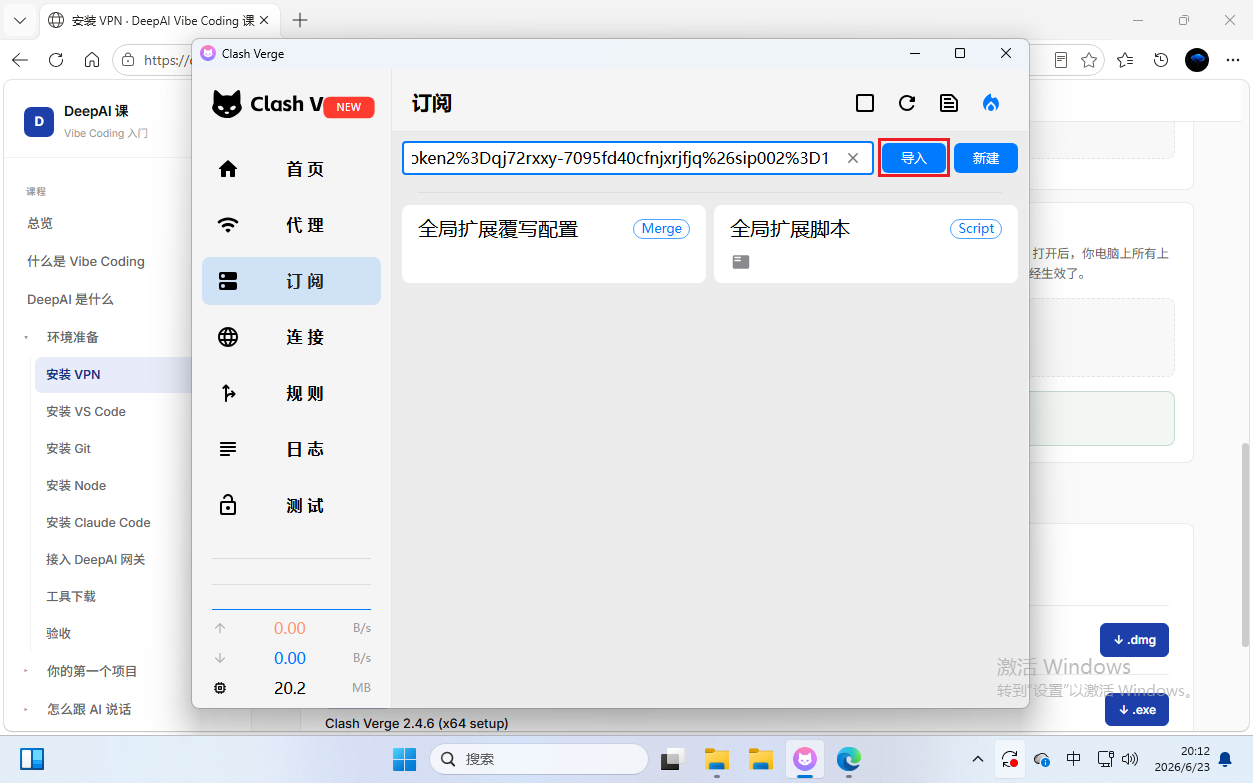Select 安装 Git lesson
This screenshot has width=1253, height=783.
[x=68, y=448]
